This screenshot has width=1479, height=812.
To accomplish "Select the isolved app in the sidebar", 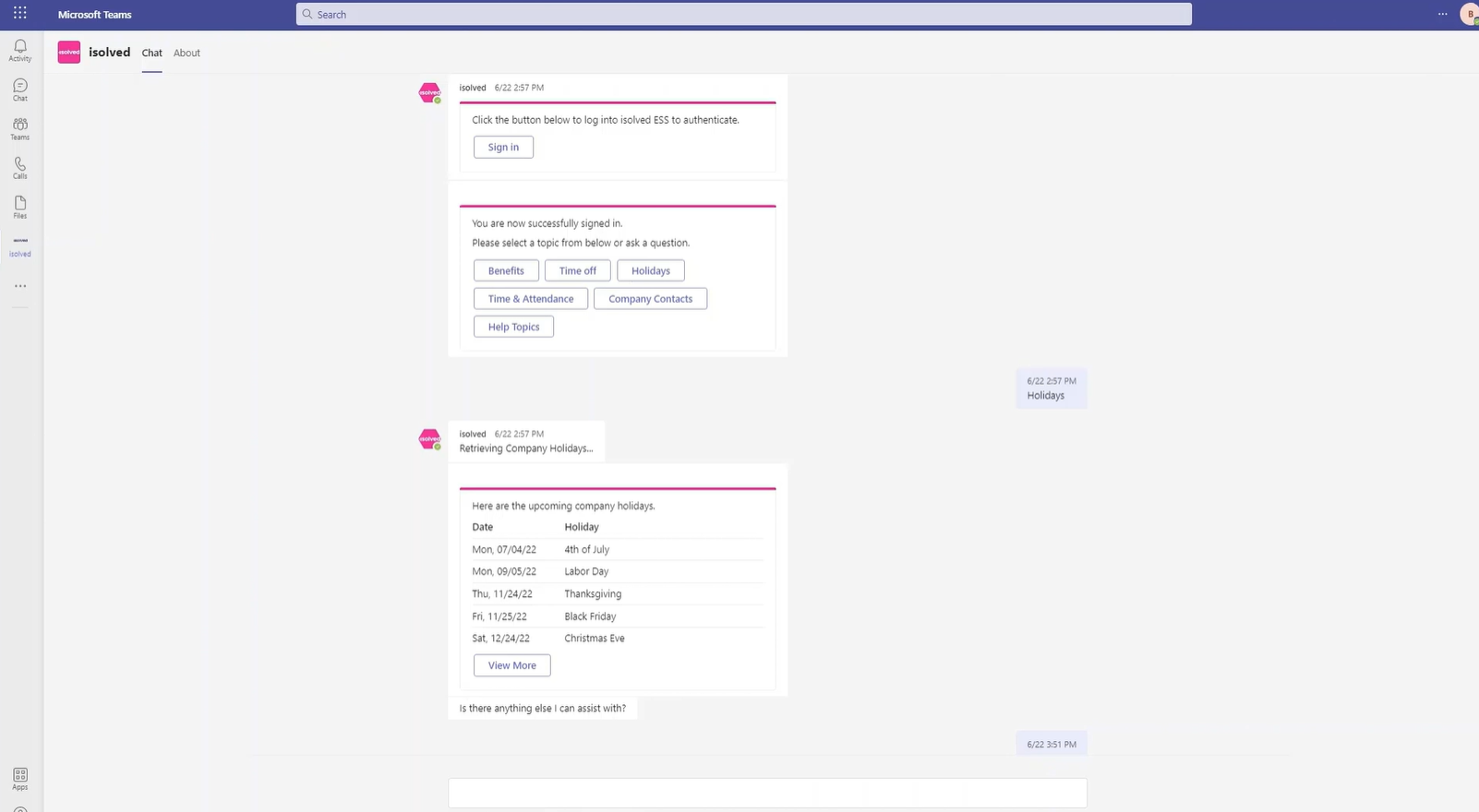I will [x=19, y=246].
